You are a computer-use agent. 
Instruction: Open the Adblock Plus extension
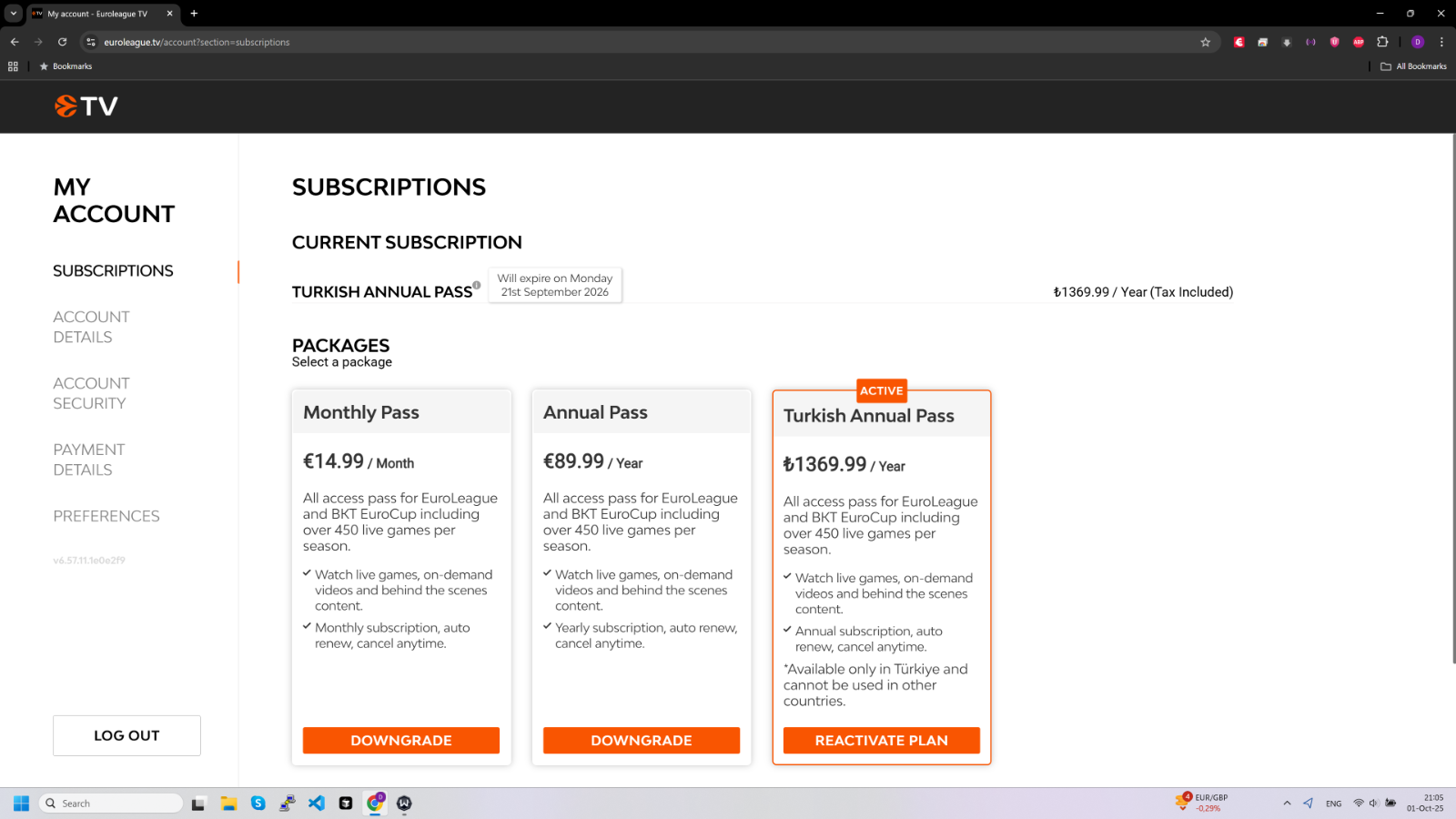click(1359, 42)
